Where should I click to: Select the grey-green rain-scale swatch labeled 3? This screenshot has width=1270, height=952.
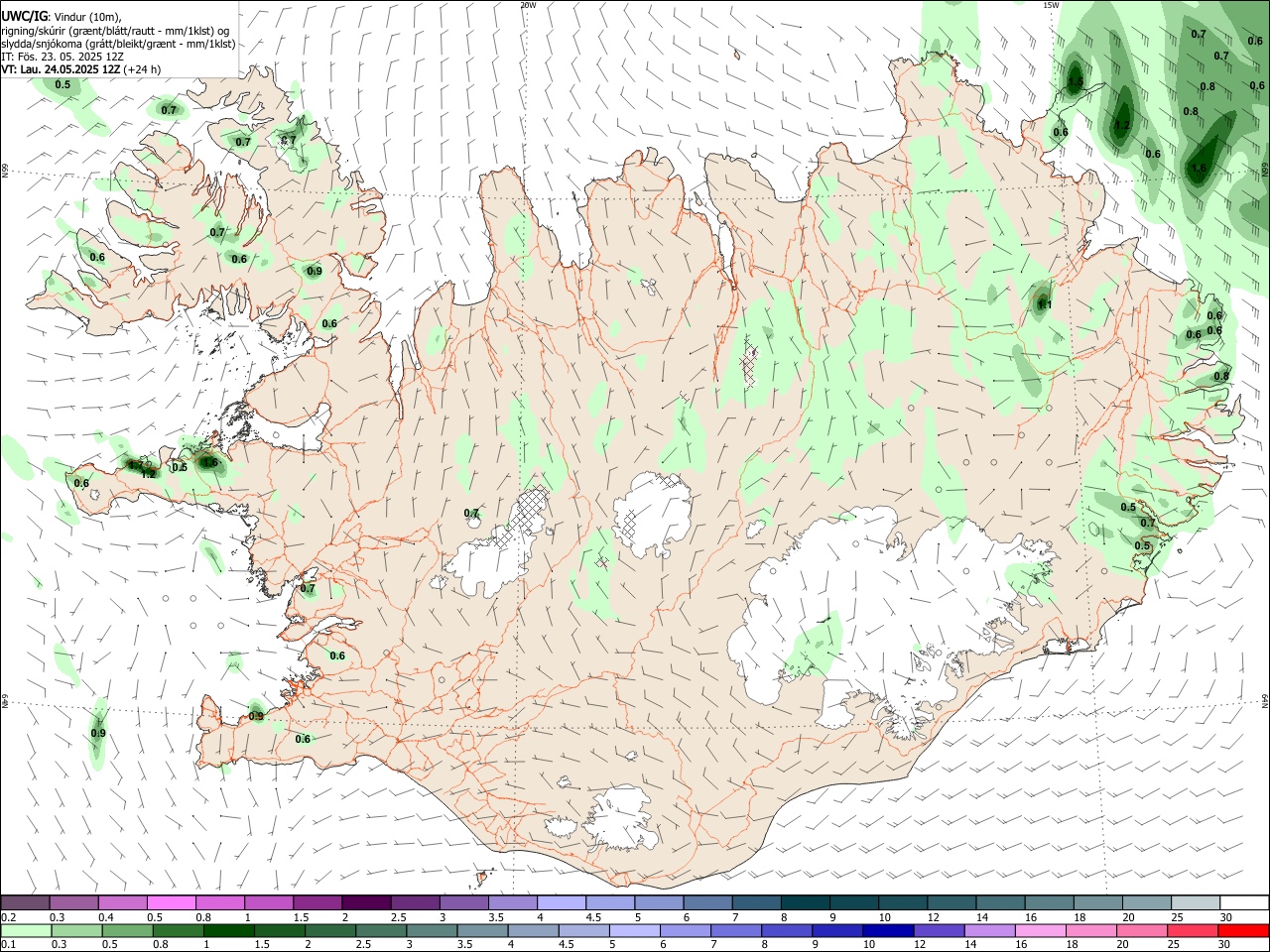[432, 930]
